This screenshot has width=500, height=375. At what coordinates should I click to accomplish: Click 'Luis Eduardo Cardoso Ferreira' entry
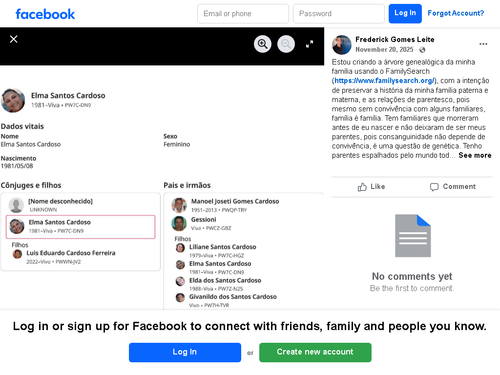[x=71, y=253]
